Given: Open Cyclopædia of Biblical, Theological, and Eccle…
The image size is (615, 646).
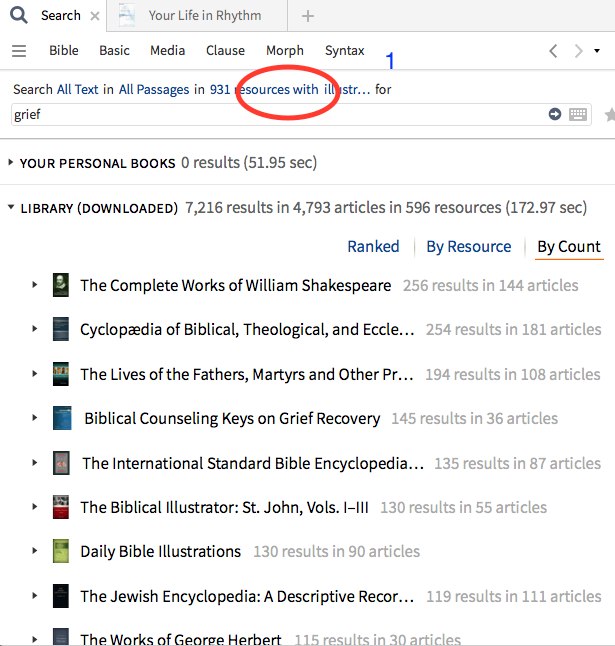Looking at the screenshot, I should (247, 330).
